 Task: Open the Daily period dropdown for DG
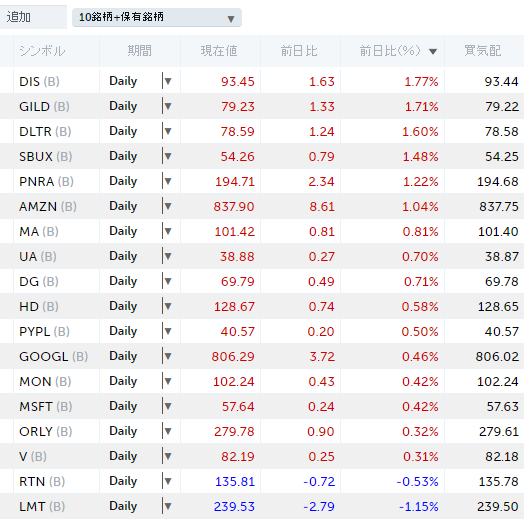point(140,281)
